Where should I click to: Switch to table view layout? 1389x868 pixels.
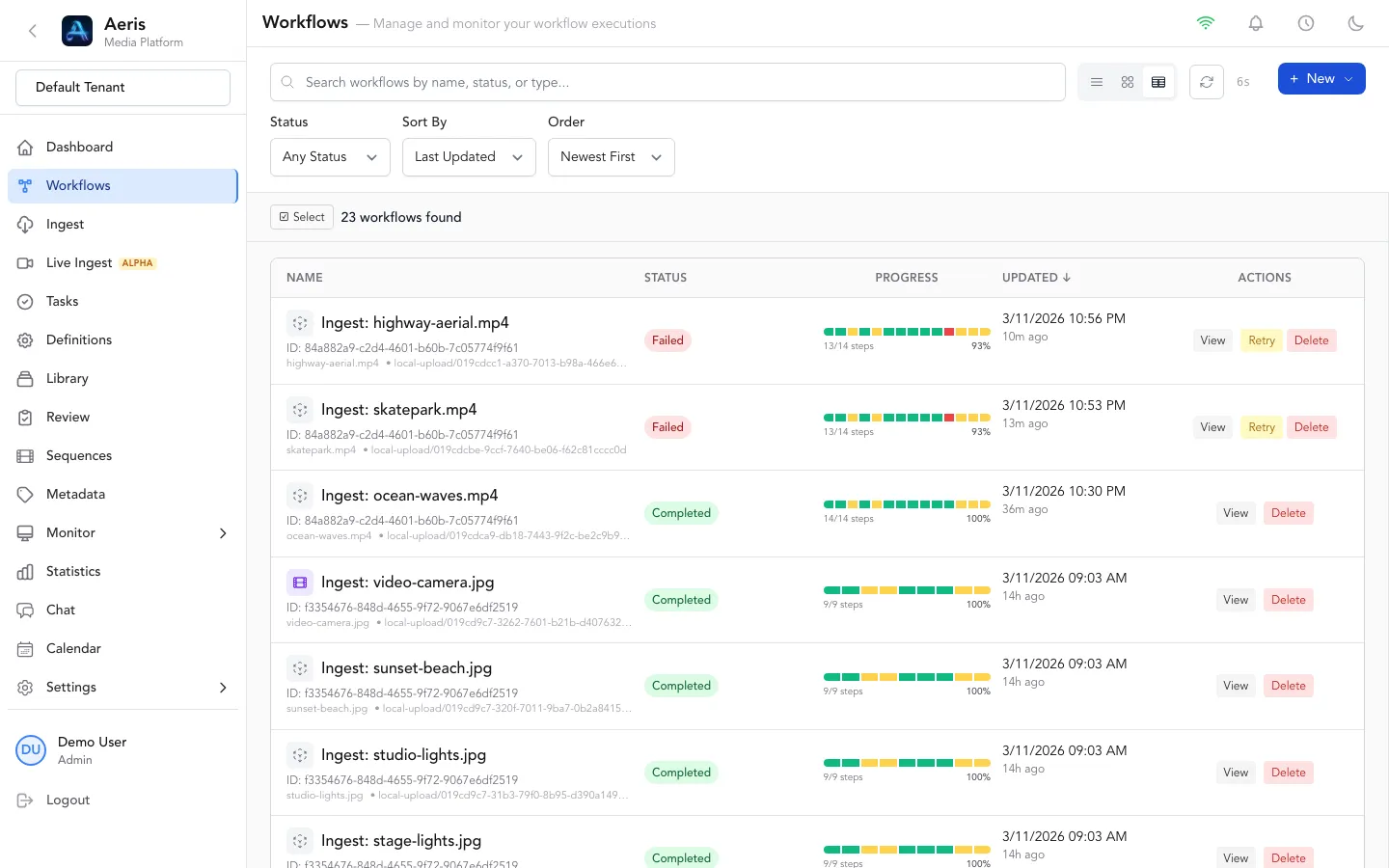(1158, 83)
